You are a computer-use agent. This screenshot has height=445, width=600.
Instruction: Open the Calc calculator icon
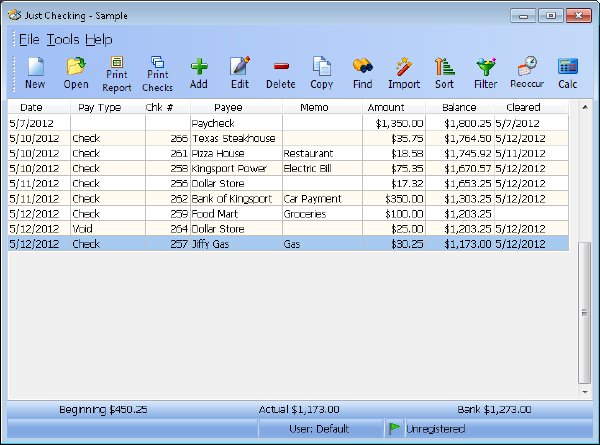pos(568,74)
